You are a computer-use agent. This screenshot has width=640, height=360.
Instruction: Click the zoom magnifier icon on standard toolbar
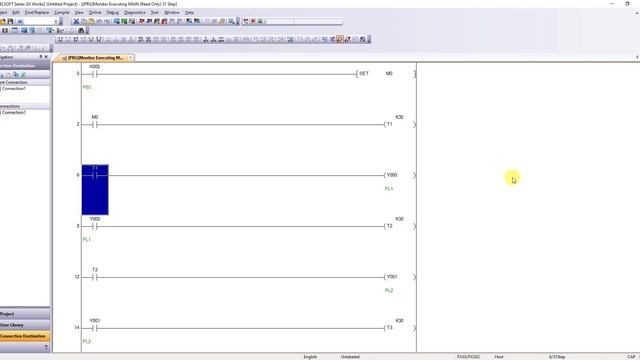(231, 21)
